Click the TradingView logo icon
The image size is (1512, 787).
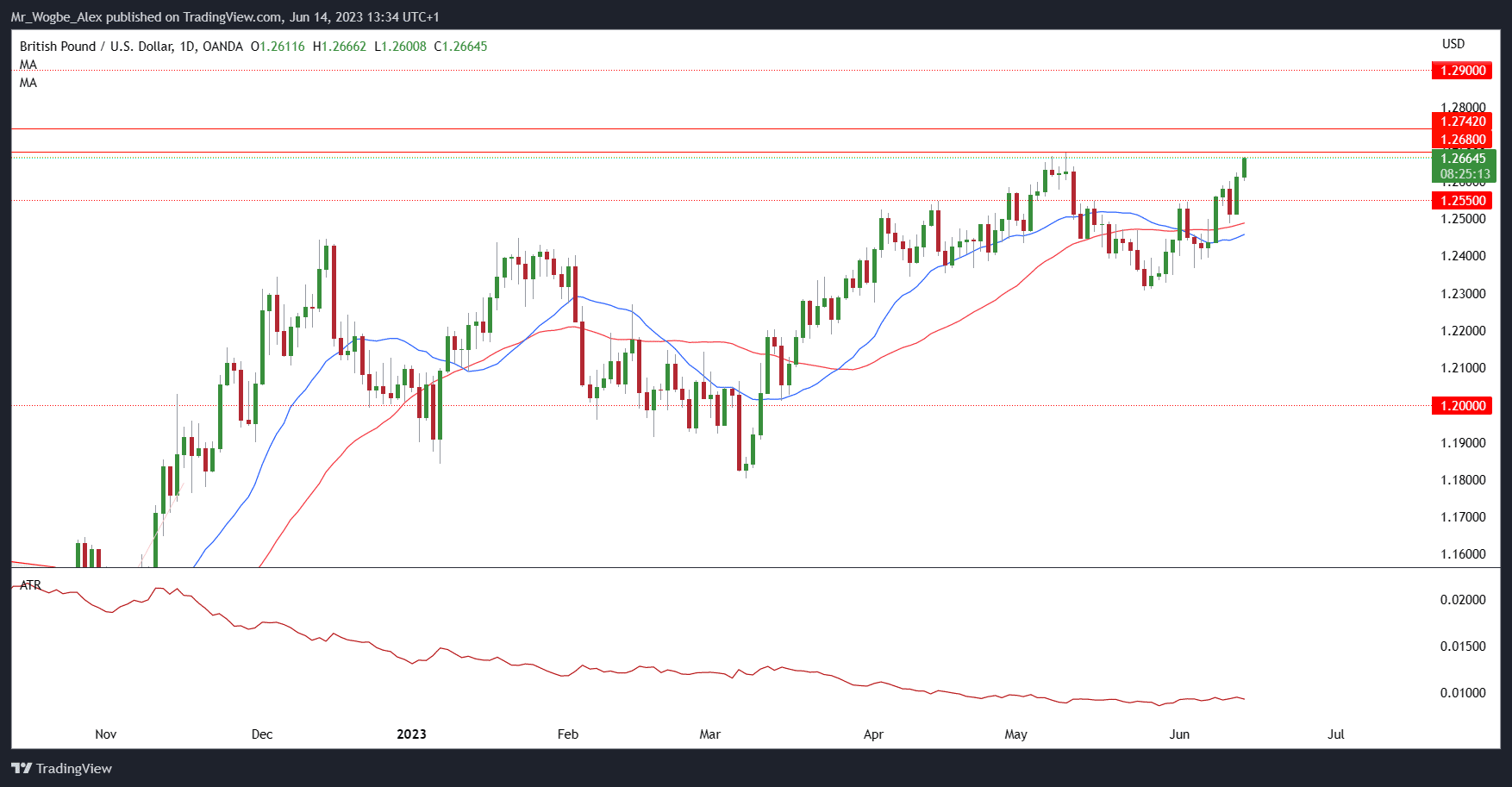(x=22, y=768)
